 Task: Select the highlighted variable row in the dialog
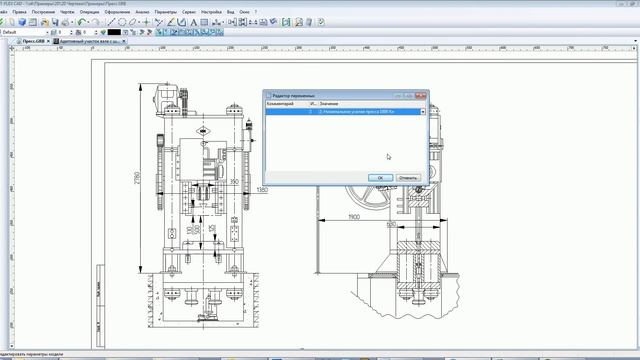[x=345, y=111]
